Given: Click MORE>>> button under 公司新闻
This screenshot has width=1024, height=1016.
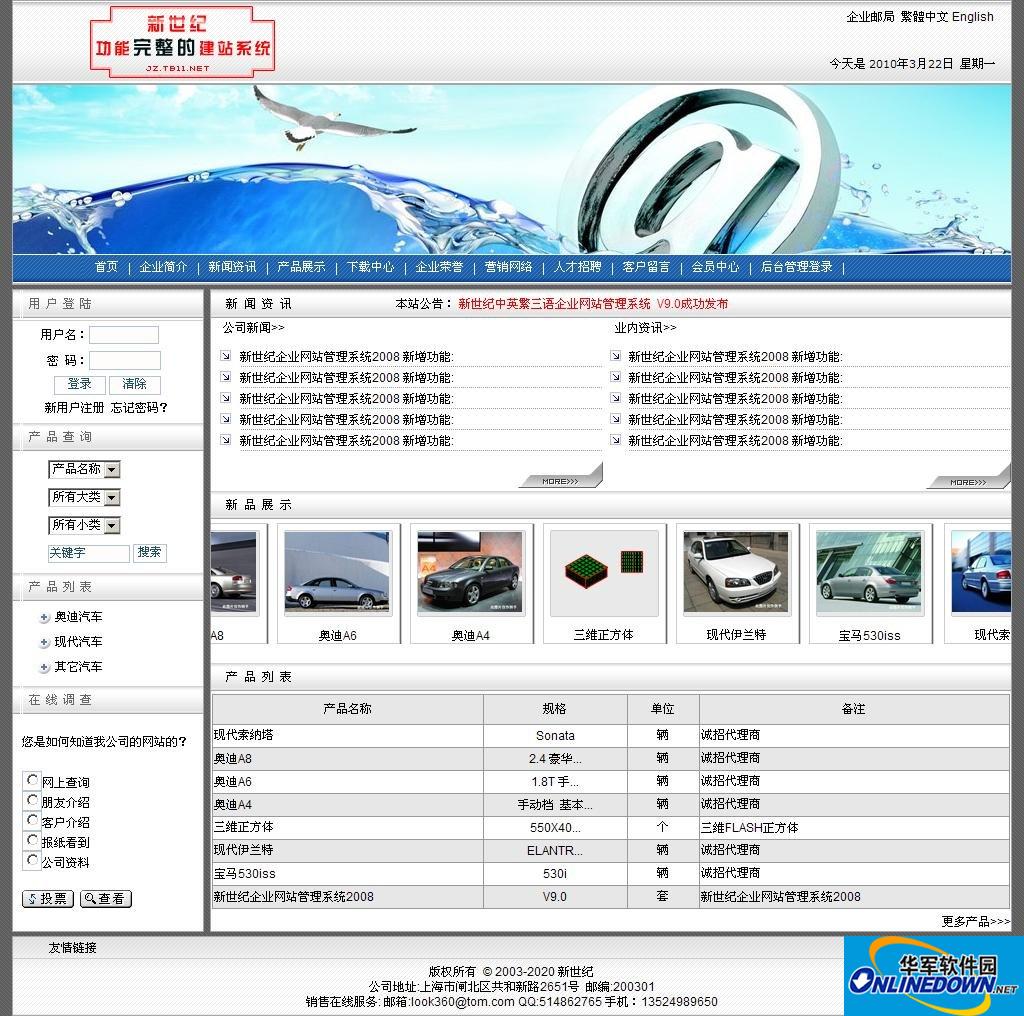Looking at the screenshot, I should coord(560,481).
